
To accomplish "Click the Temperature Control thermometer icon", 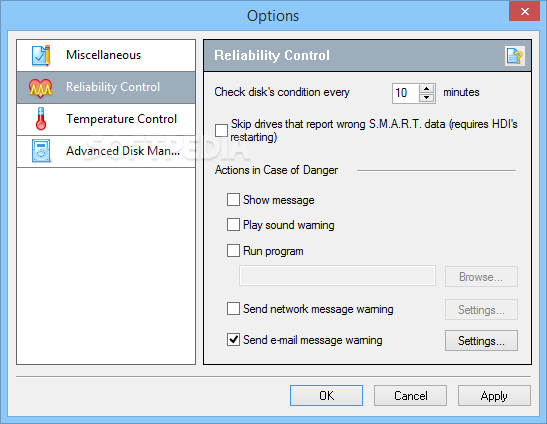I will pos(41,119).
